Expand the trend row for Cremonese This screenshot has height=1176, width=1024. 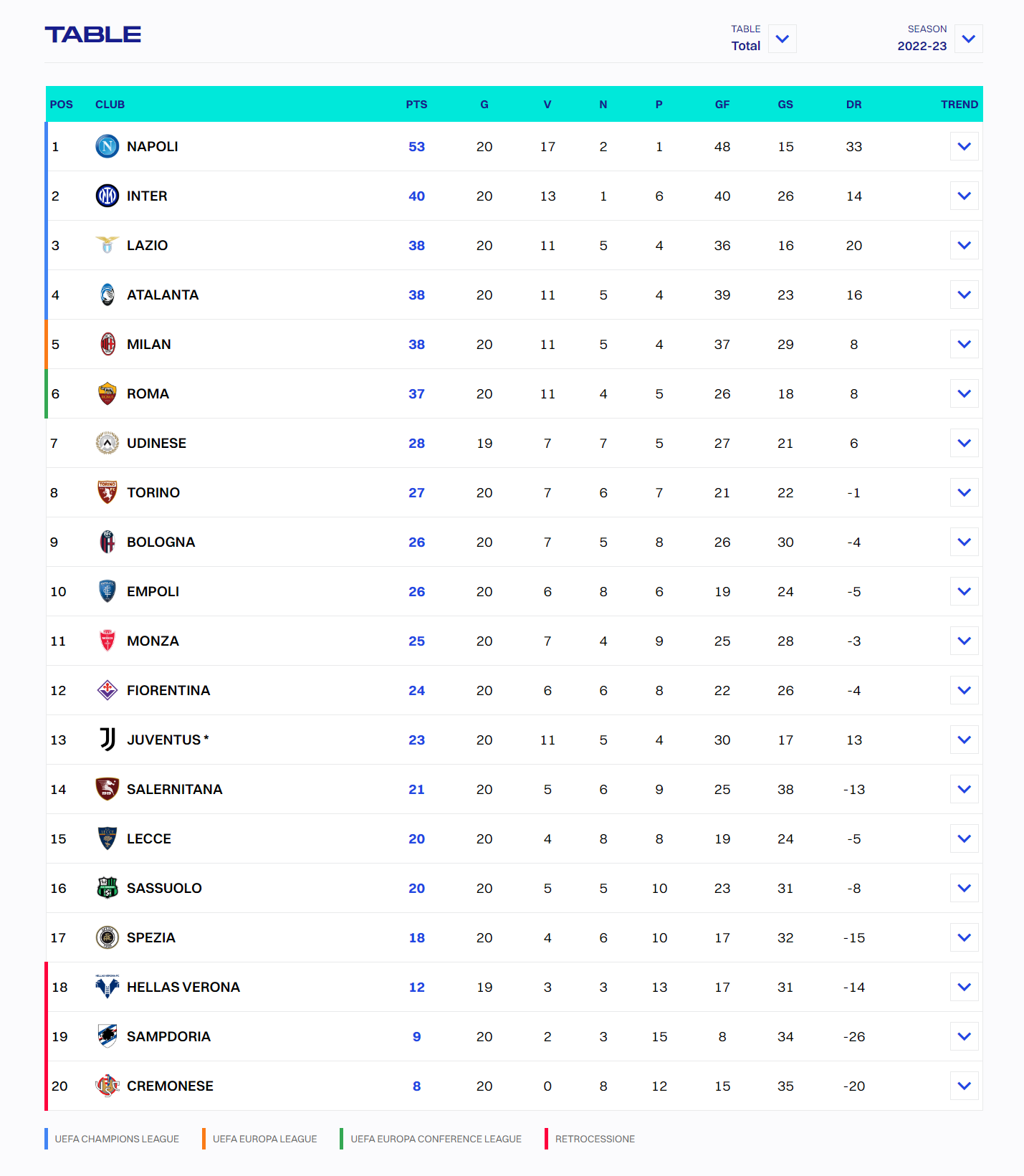coord(964,1086)
